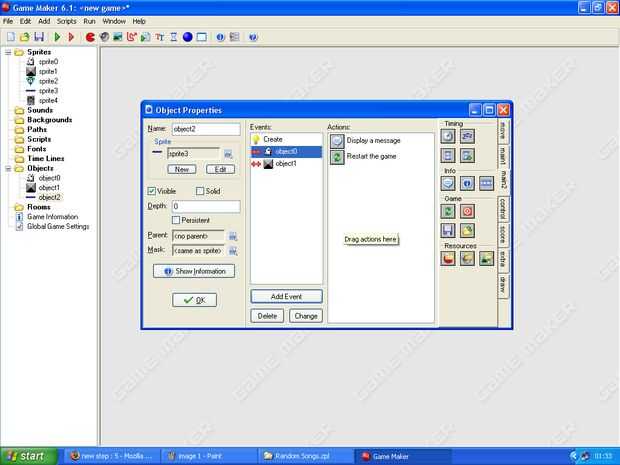Screen dimensions: 620x465
Task: Switch to the score actions tab
Action: pos(503,234)
